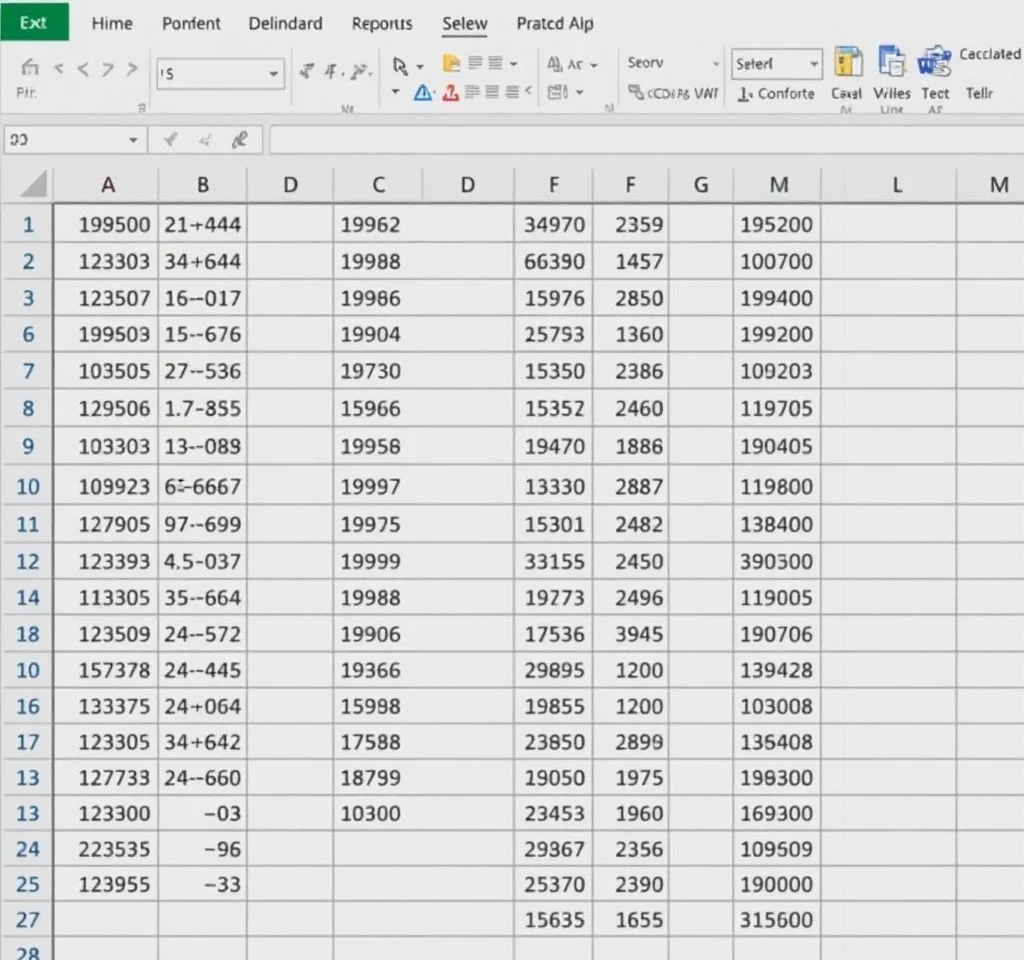Image resolution: width=1024 pixels, height=960 pixels.
Task: Select the cursor pointer tool icon
Action: pyautogui.click(x=401, y=66)
